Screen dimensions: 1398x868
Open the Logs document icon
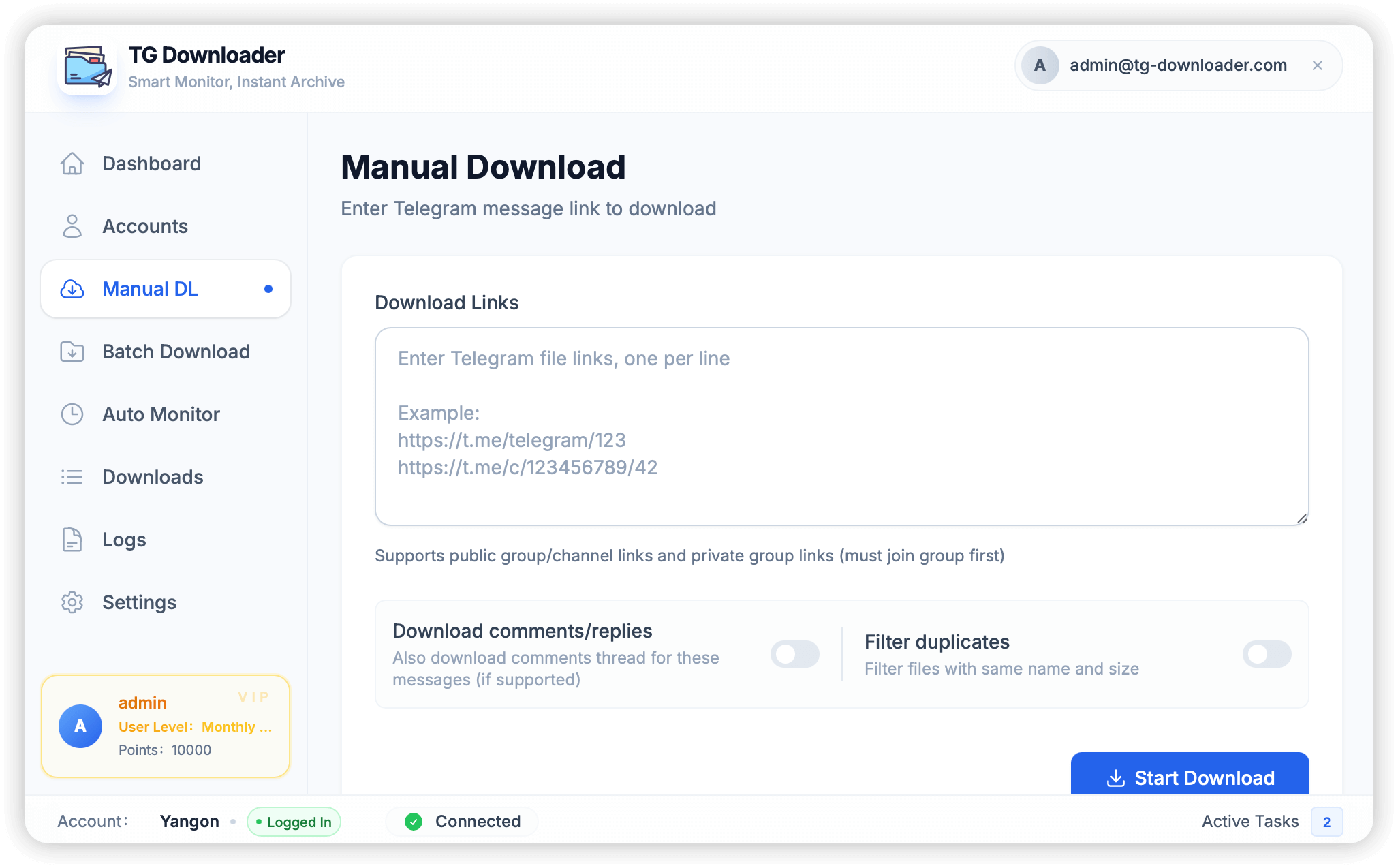[x=72, y=540]
